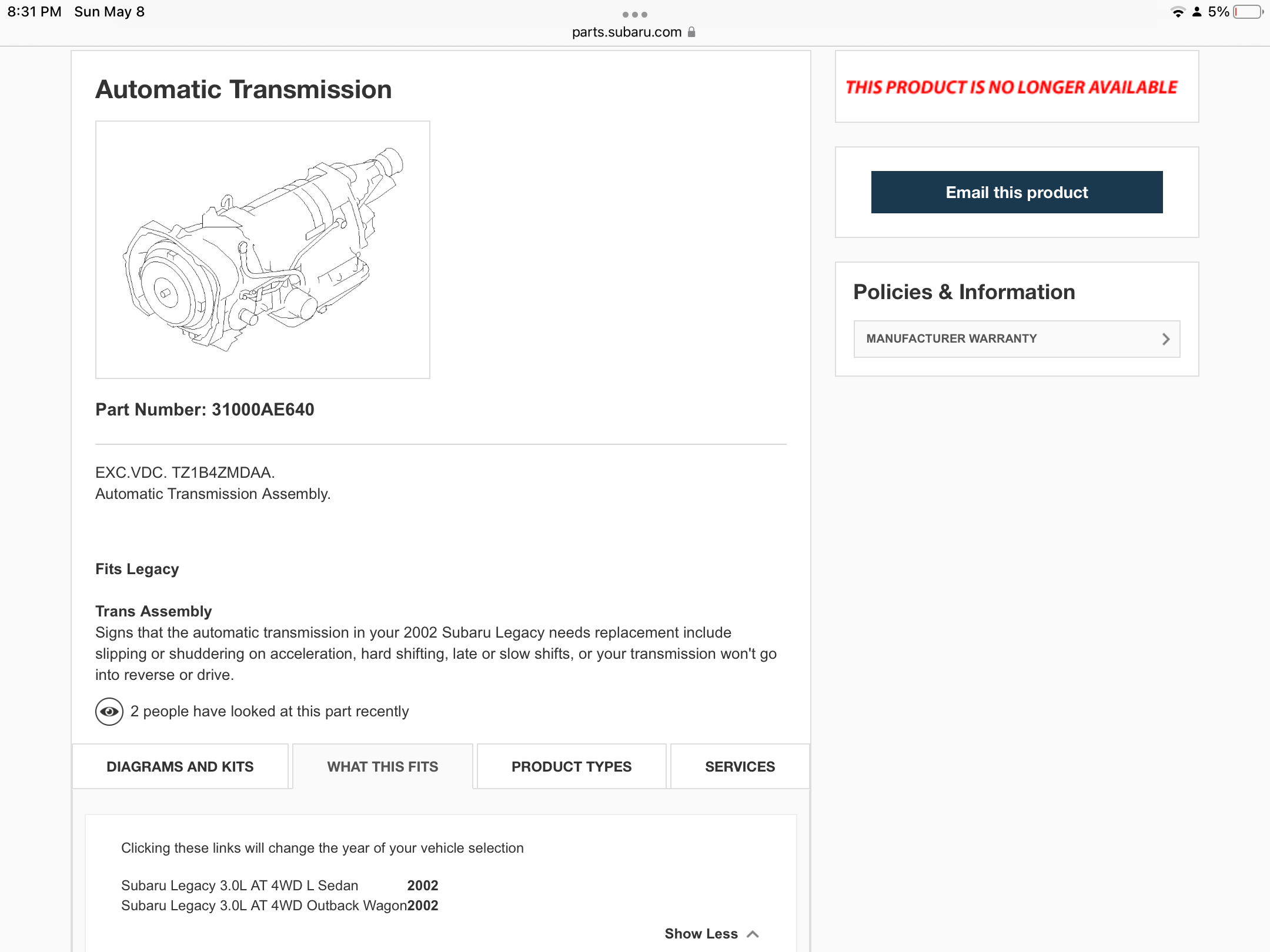The width and height of the screenshot is (1270, 952).
Task: Open the Diagrams and Kits tab
Action: pyautogui.click(x=180, y=767)
